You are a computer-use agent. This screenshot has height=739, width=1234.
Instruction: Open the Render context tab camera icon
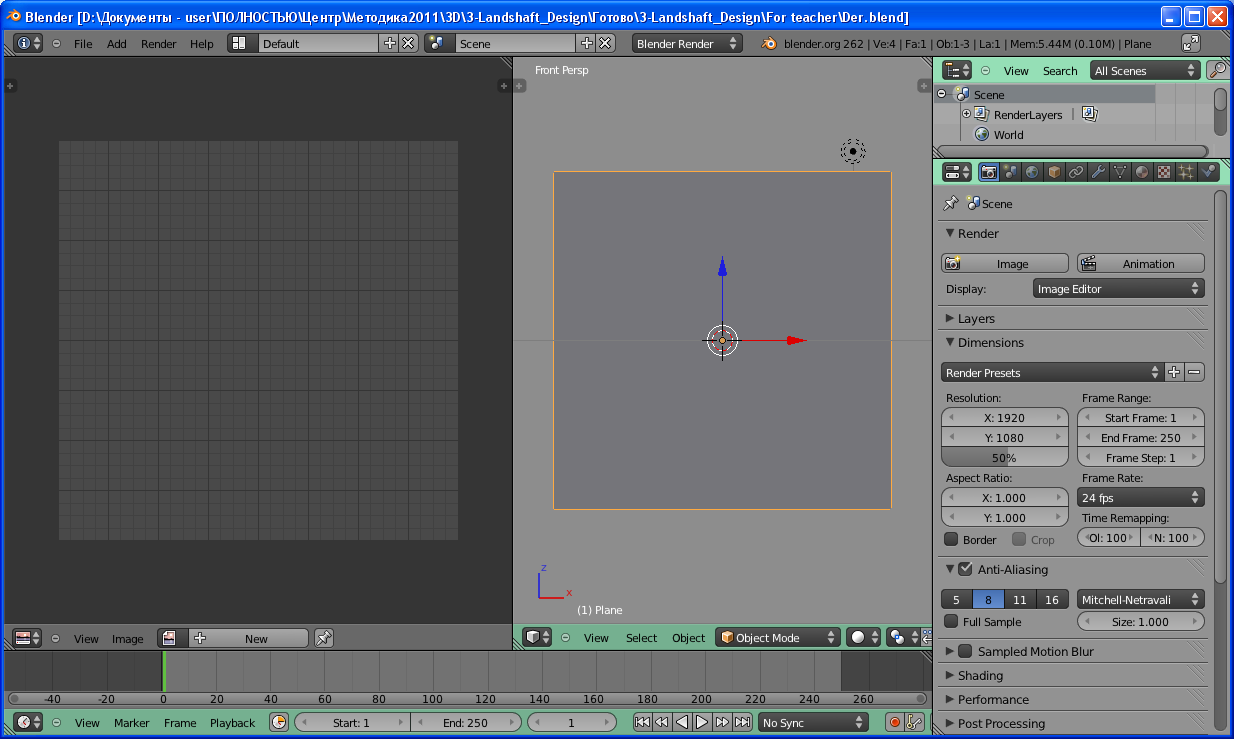point(989,172)
